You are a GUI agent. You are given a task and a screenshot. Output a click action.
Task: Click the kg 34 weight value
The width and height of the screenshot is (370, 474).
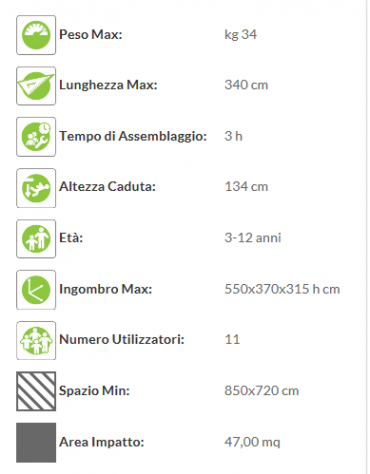pos(241,35)
